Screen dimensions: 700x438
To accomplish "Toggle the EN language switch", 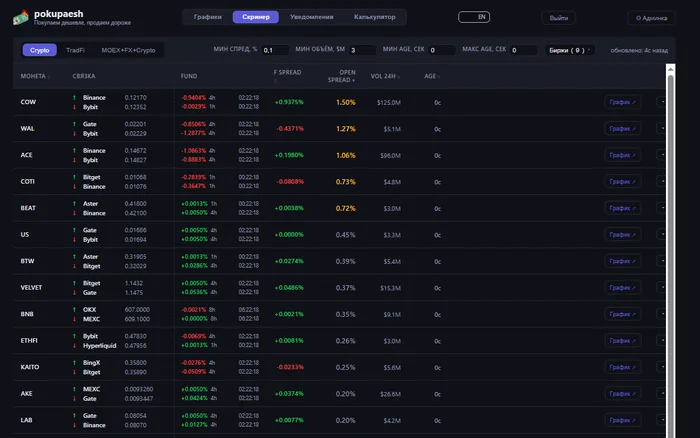I will click(474, 17).
